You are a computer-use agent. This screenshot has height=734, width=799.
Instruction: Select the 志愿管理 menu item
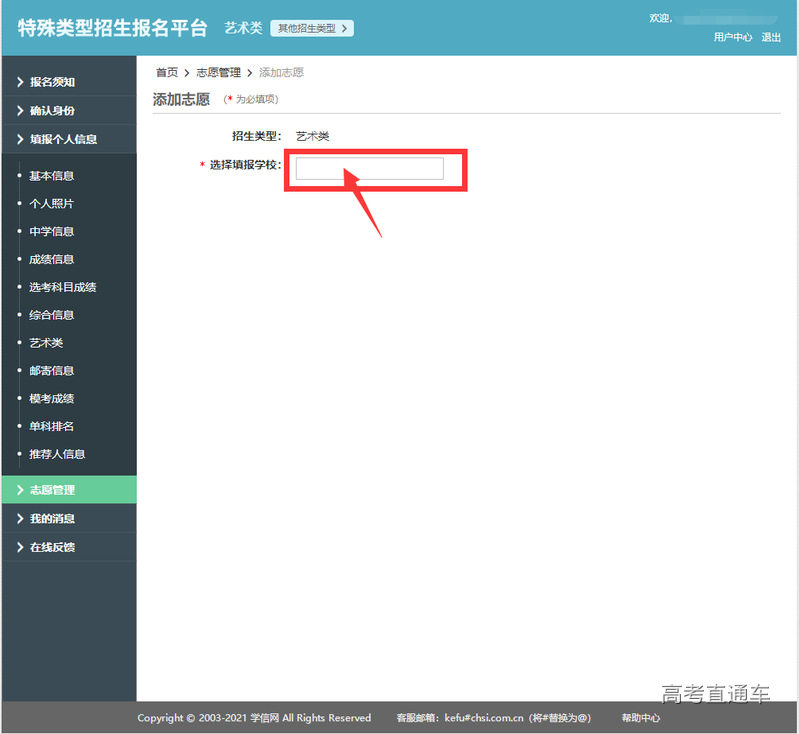coord(52,490)
